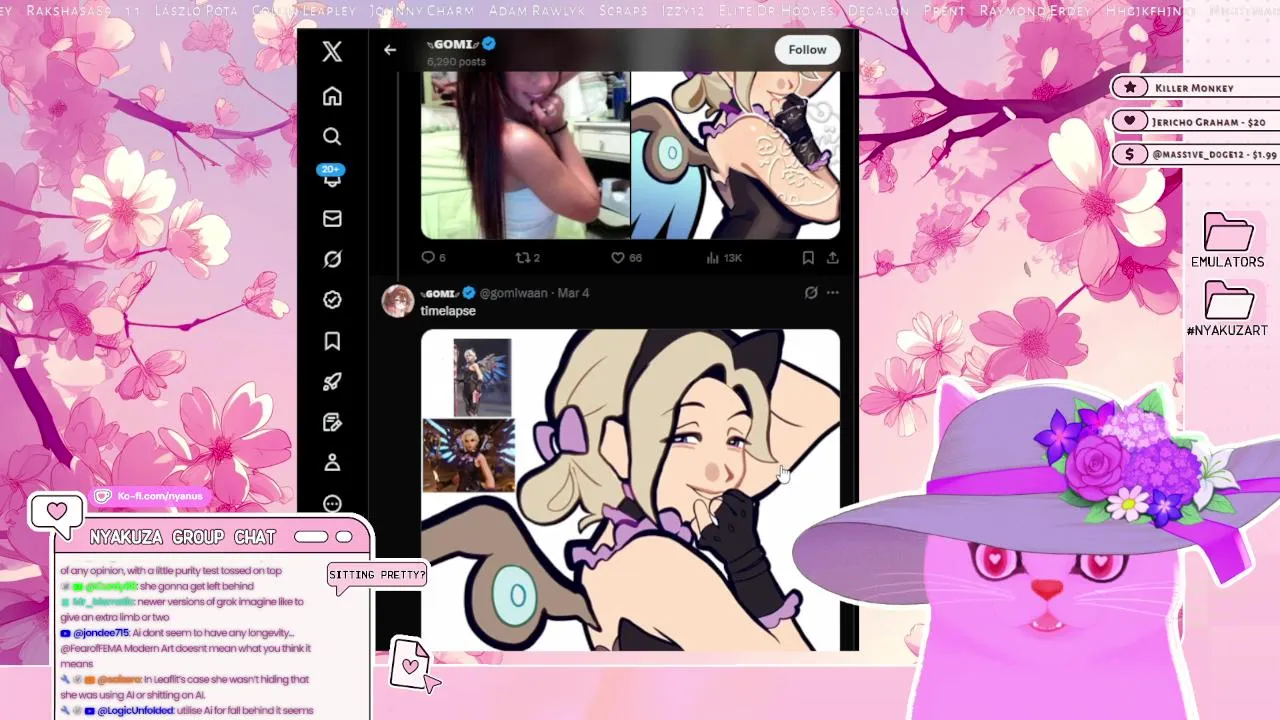Image resolution: width=1280 pixels, height=720 pixels.
Task: Click @jondee715 in the chat
Action: click(101, 633)
